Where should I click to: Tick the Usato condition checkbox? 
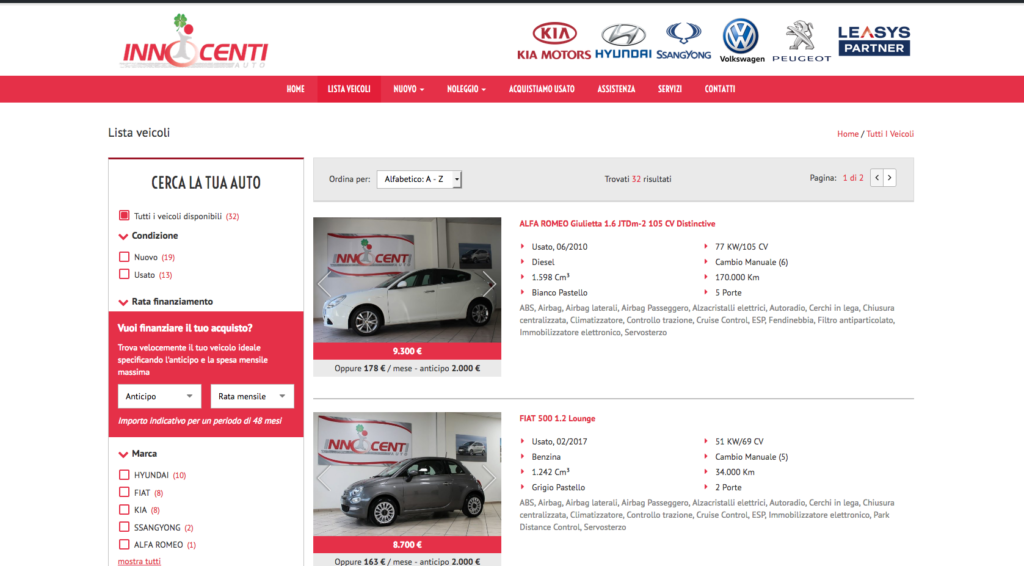(x=124, y=274)
